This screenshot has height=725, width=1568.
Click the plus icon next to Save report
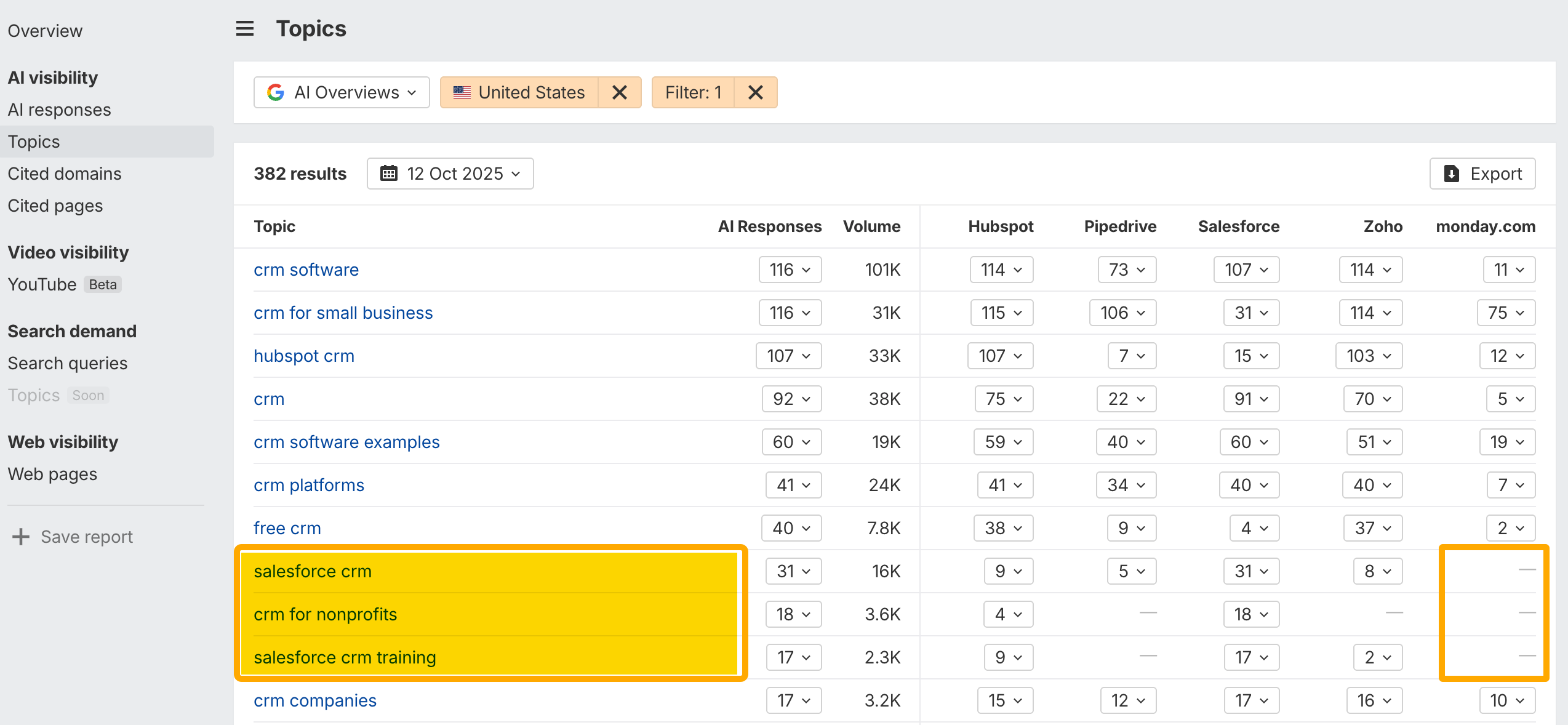click(x=21, y=537)
